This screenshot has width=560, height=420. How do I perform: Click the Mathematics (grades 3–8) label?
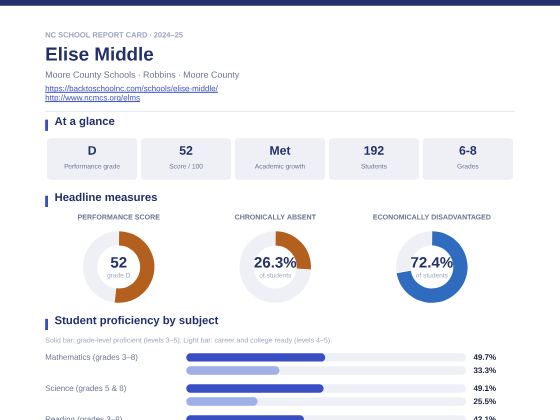point(91,357)
